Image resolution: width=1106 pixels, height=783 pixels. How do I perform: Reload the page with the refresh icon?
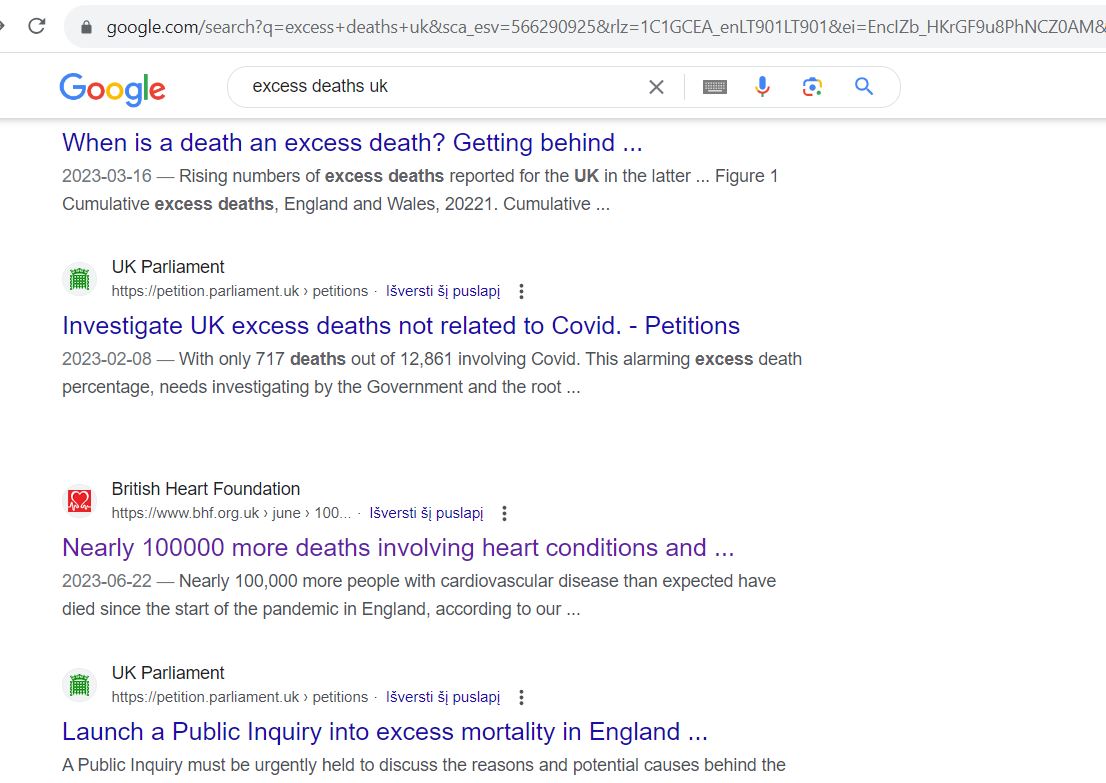coord(37,26)
